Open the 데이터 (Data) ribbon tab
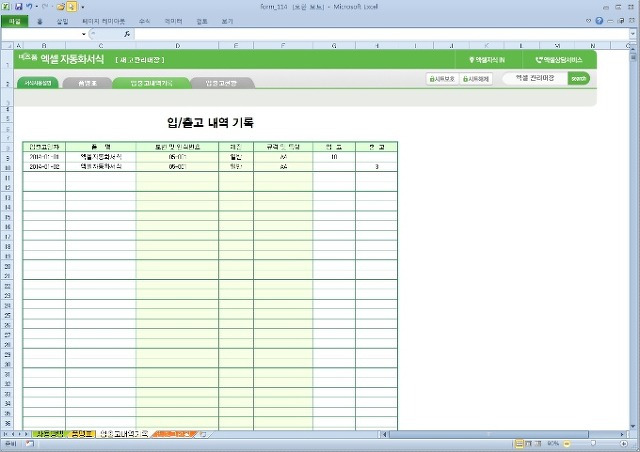This screenshot has height=452, width=640. (x=173, y=21)
